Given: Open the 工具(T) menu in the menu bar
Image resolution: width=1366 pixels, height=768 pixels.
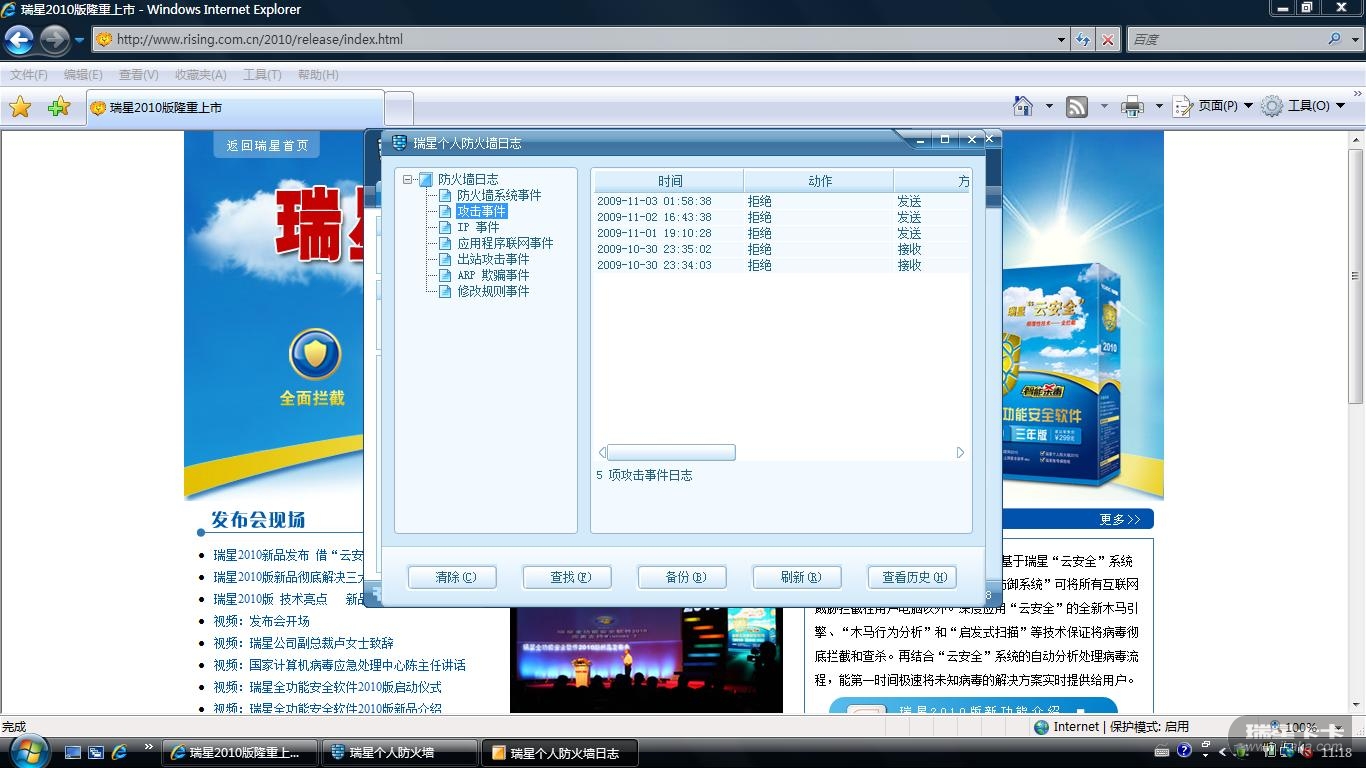Looking at the screenshot, I should click(262, 75).
